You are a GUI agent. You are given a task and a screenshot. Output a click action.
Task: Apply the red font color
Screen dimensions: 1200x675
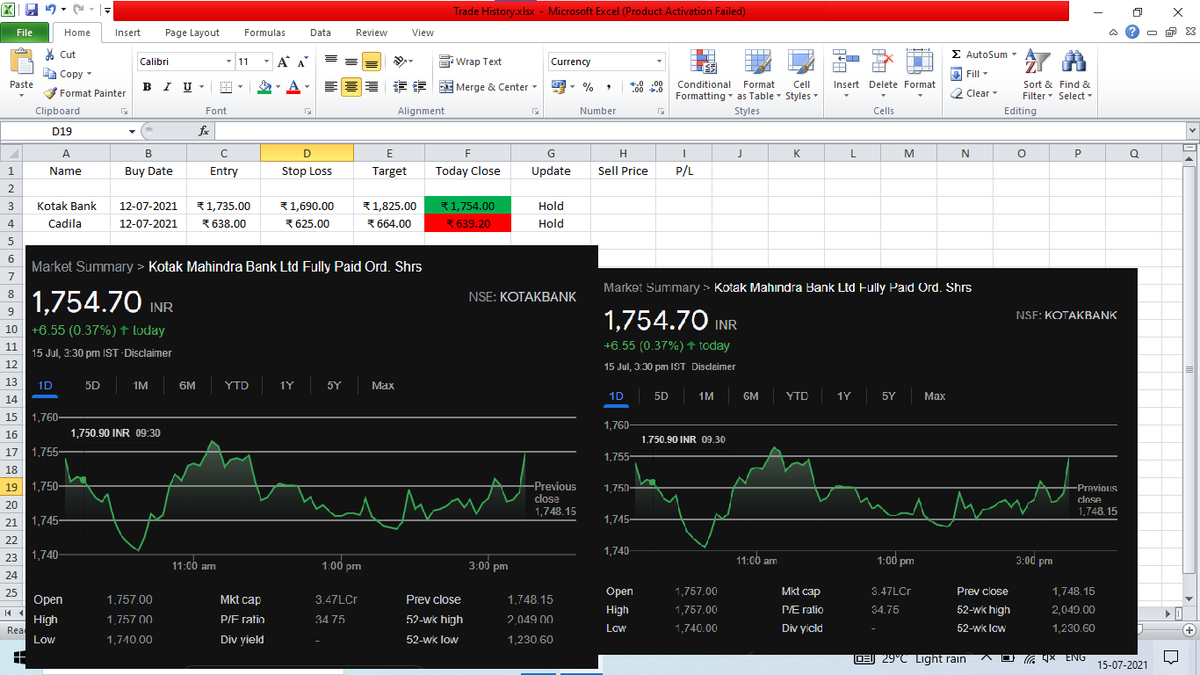[x=292, y=87]
